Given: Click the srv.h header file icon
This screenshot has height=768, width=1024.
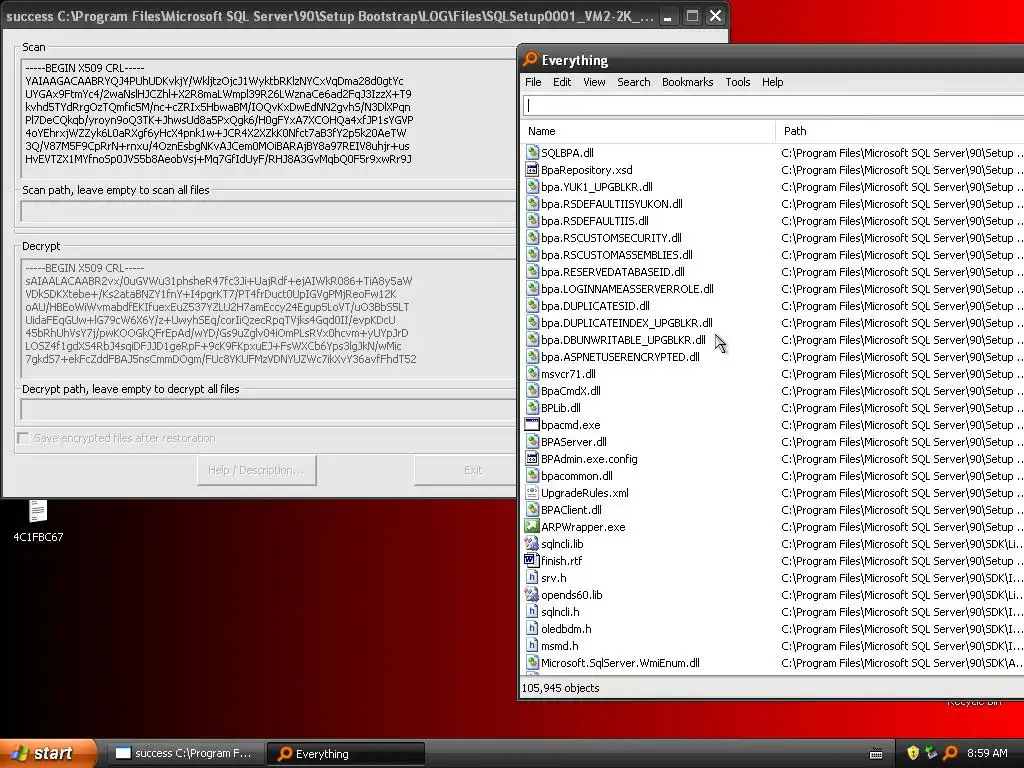Looking at the screenshot, I should coord(532,577).
